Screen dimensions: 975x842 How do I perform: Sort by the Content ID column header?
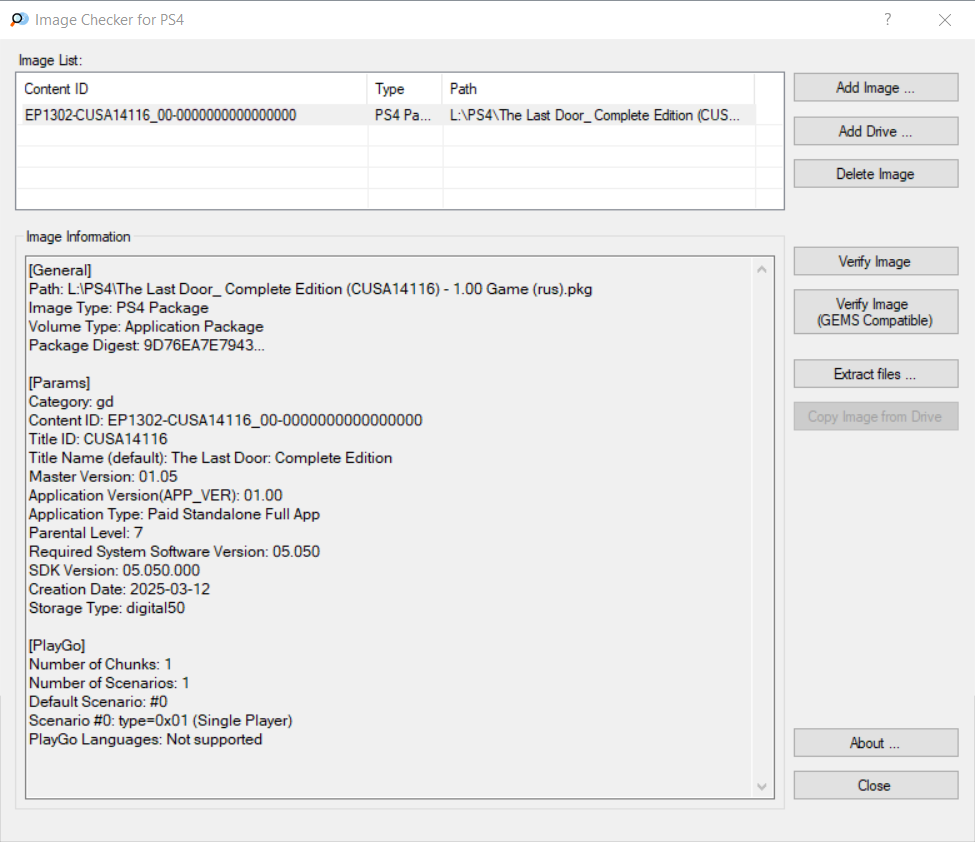tap(192, 89)
